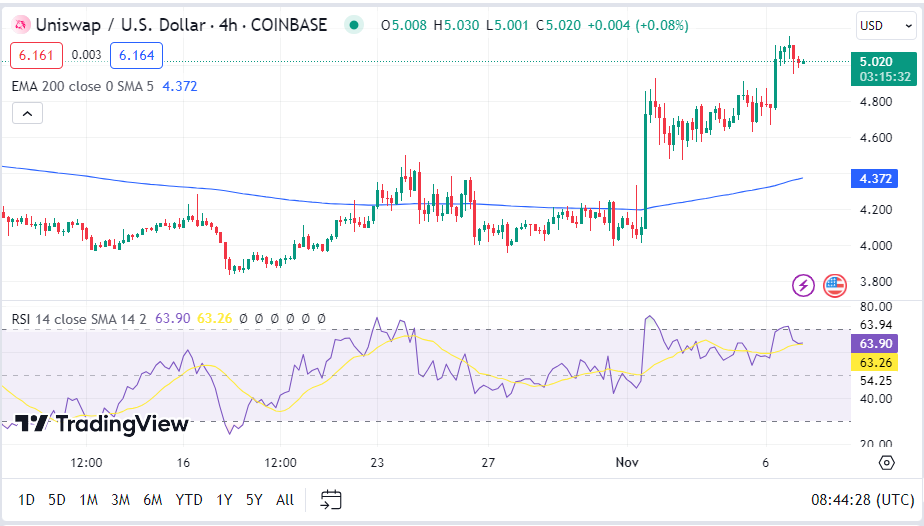Switch to the YTD time range
Screen dimensions: 924x526
point(189,499)
